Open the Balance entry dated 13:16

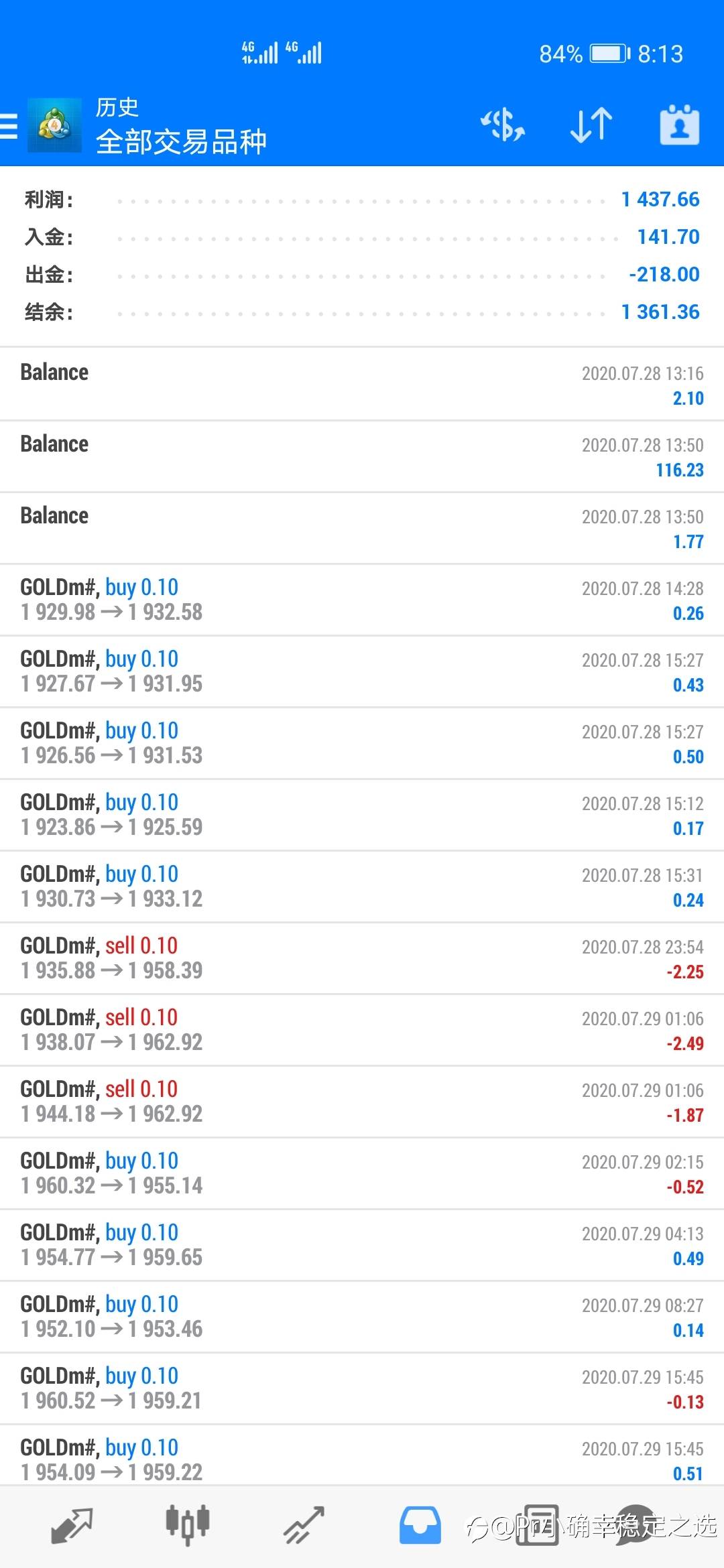362,385
